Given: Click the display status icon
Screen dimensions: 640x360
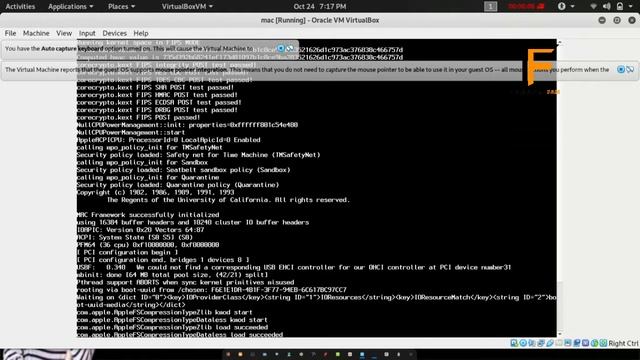Looking at the screenshot, I should click(x=568, y=343).
